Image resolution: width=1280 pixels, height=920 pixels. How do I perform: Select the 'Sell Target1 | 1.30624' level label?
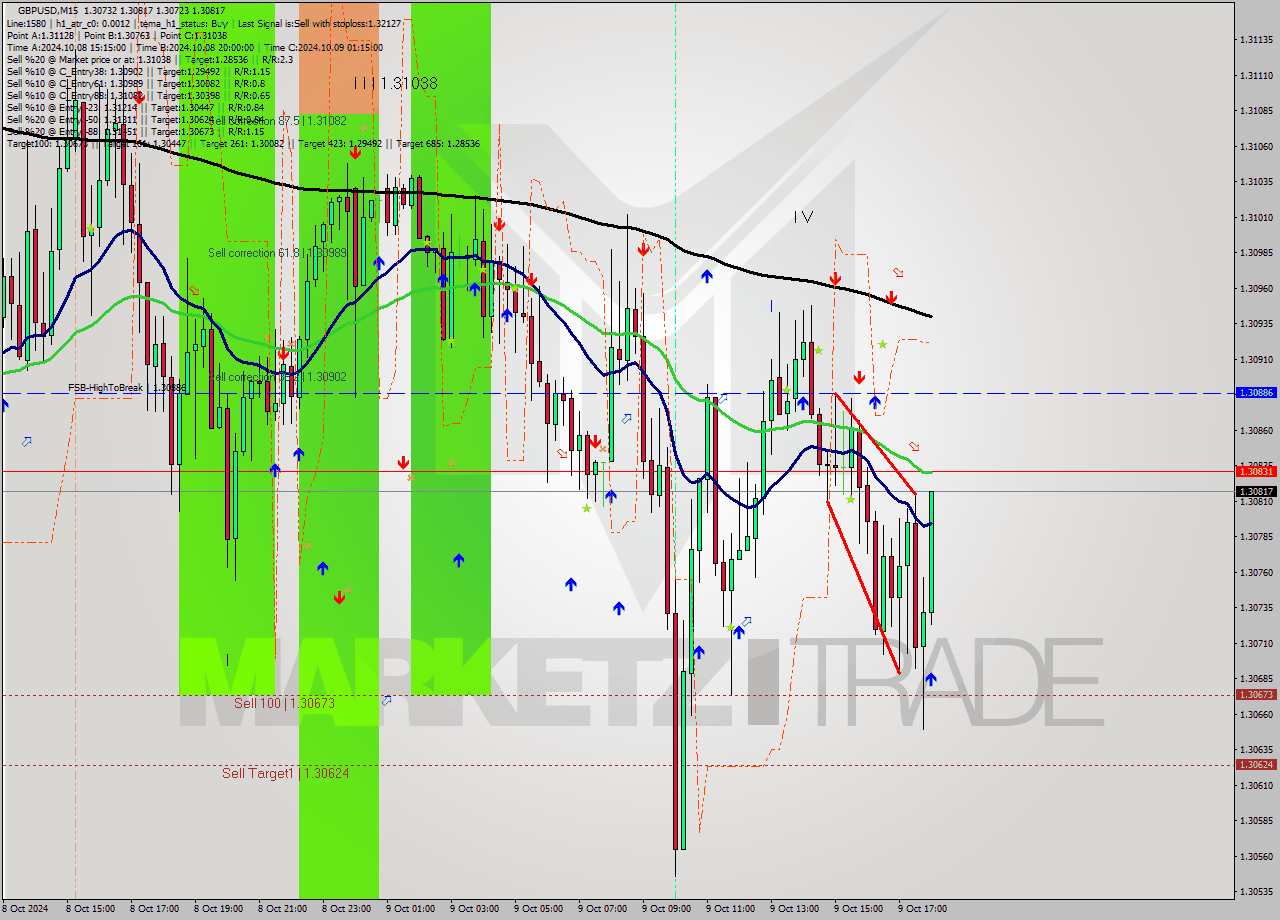coord(285,773)
